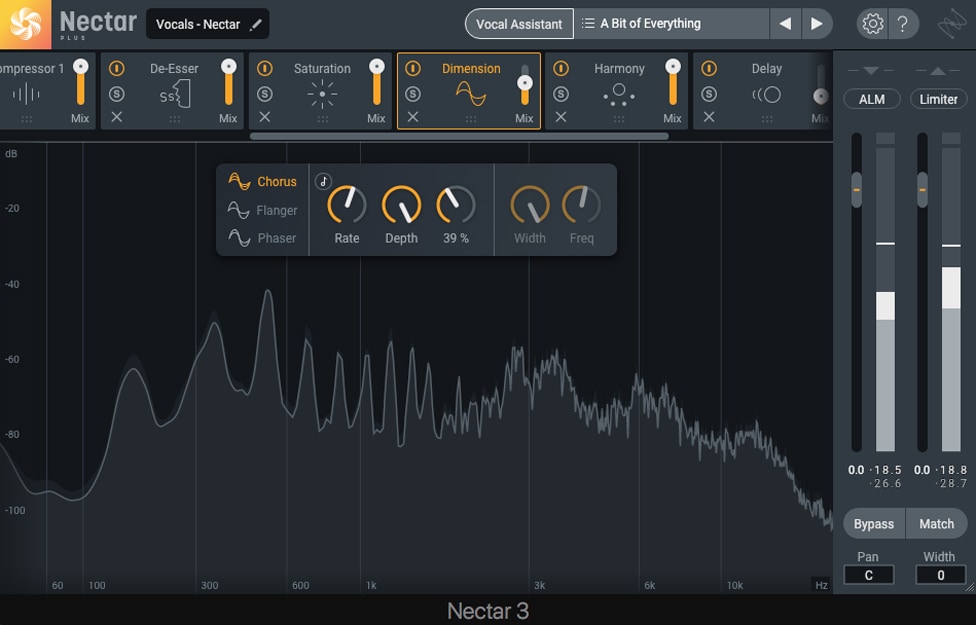The image size is (976, 625).
Task: Click the window resize grip corner
Action: click(x=970, y=587)
